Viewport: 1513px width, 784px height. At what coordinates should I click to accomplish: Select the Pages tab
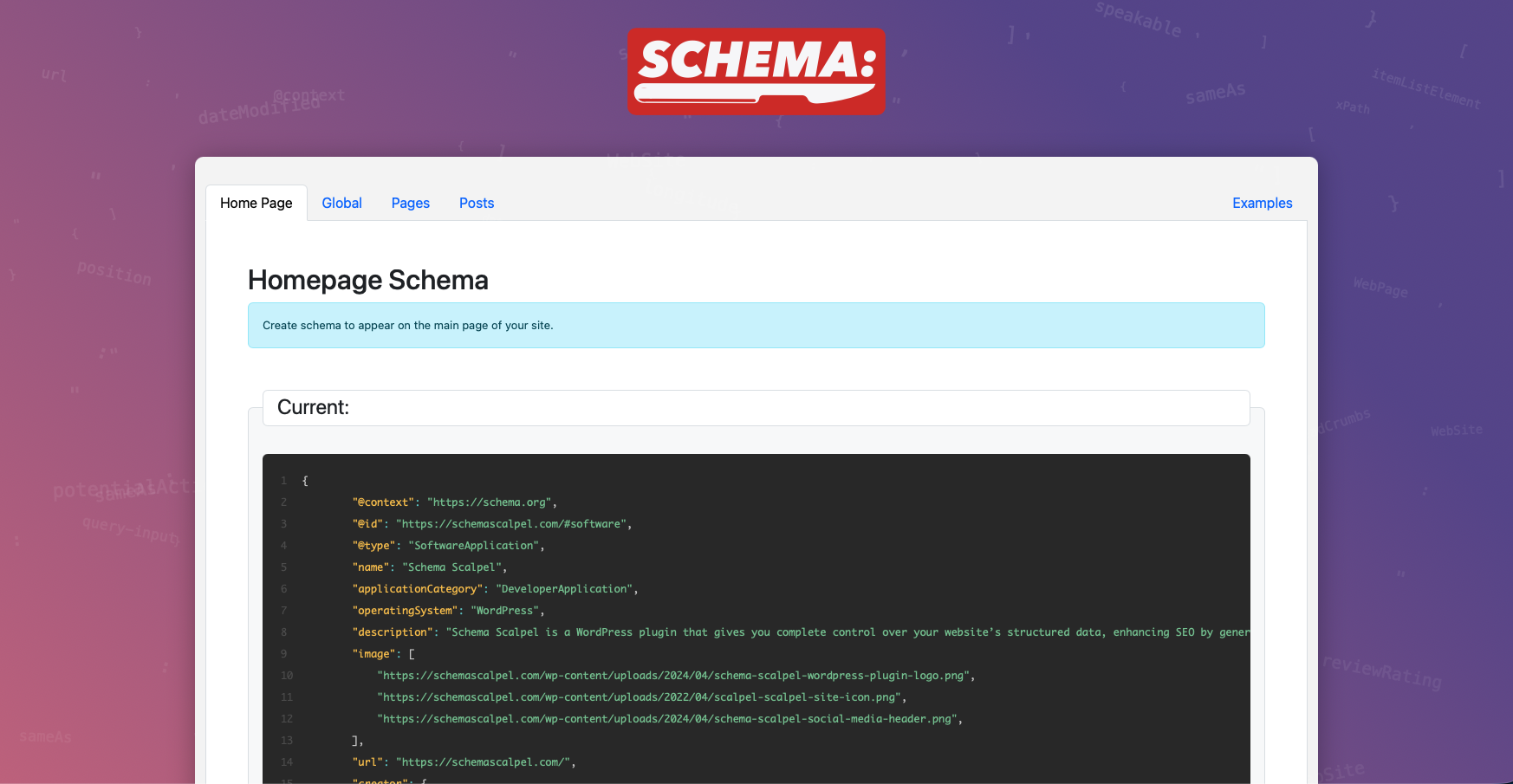click(x=410, y=203)
